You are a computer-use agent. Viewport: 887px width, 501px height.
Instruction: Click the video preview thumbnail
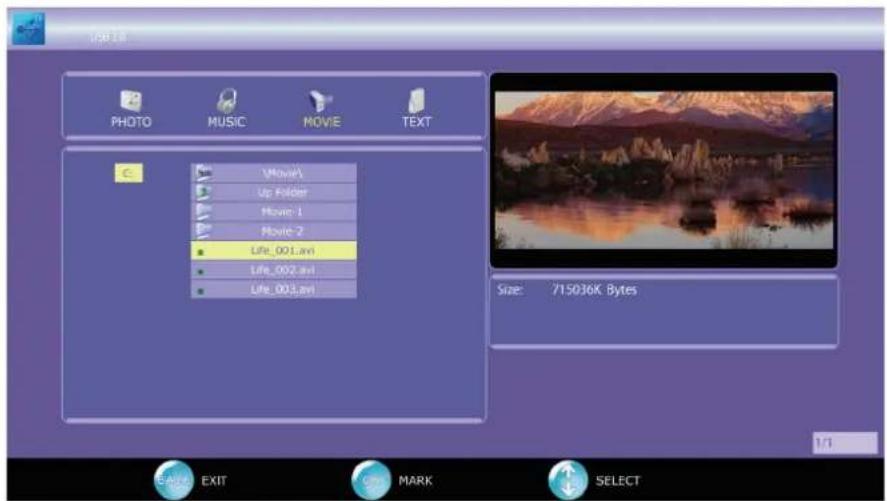tap(664, 170)
